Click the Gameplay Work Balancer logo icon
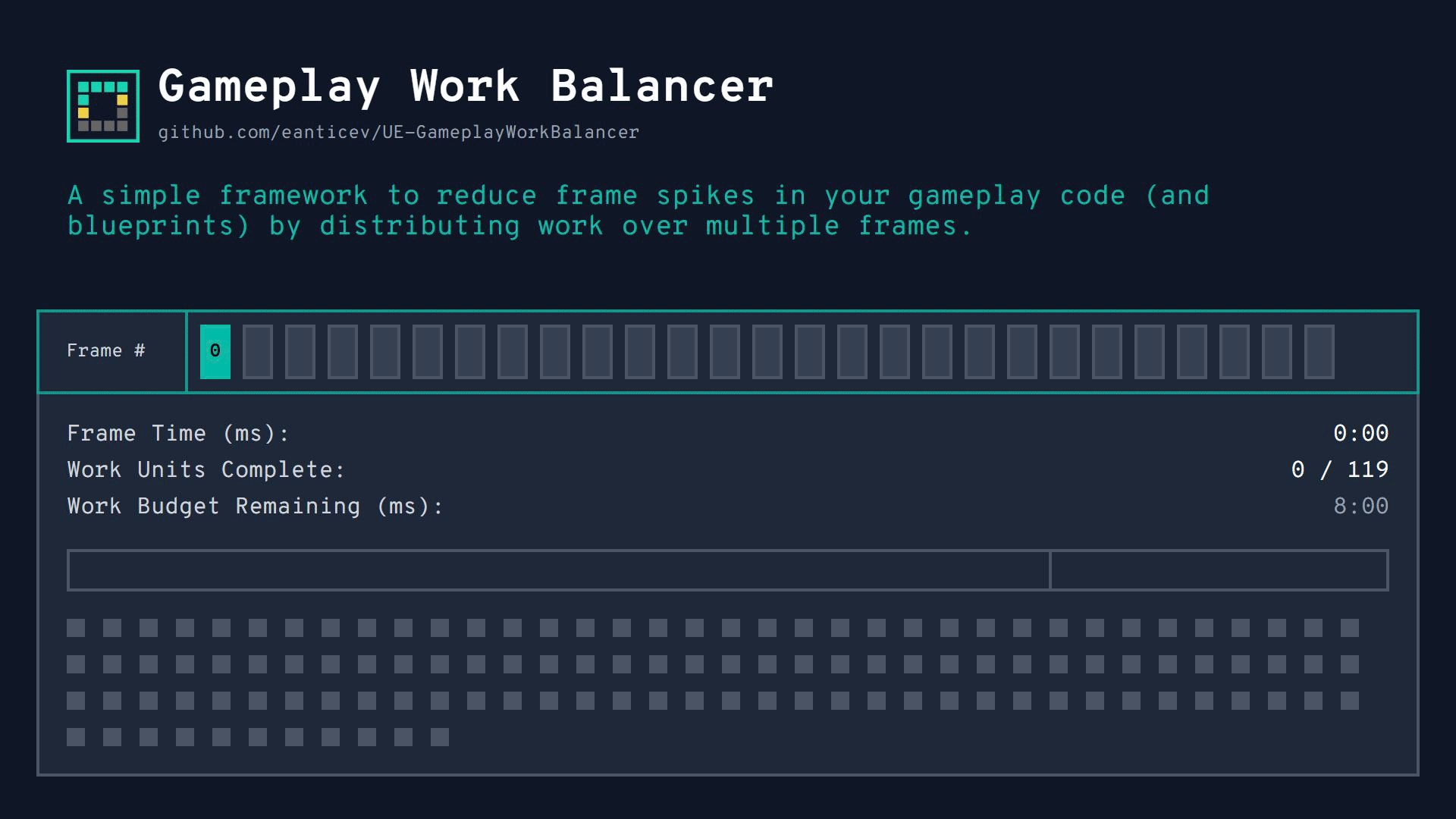This screenshot has height=819, width=1456. point(103,106)
